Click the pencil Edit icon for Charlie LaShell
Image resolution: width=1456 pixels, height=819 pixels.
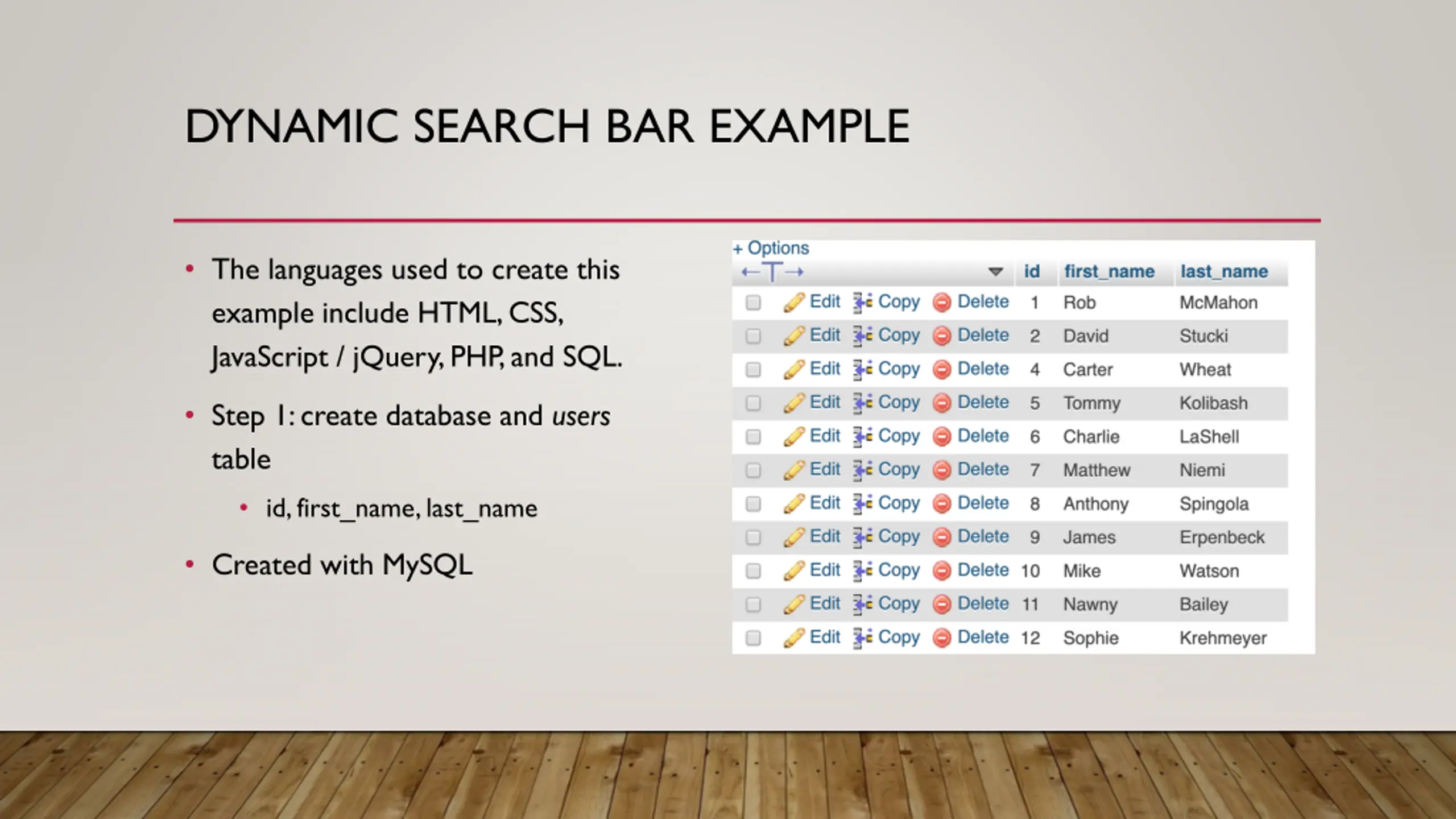pyautogui.click(x=794, y=436)
